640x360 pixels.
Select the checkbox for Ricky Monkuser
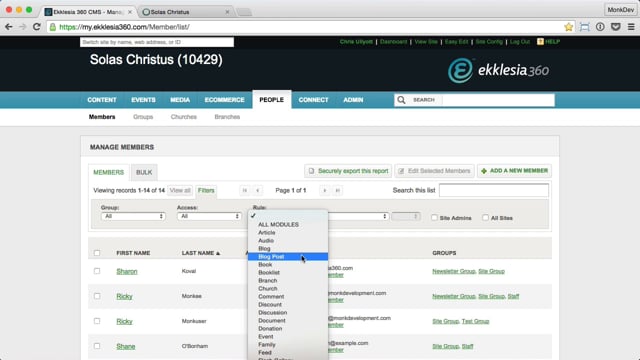97,321
